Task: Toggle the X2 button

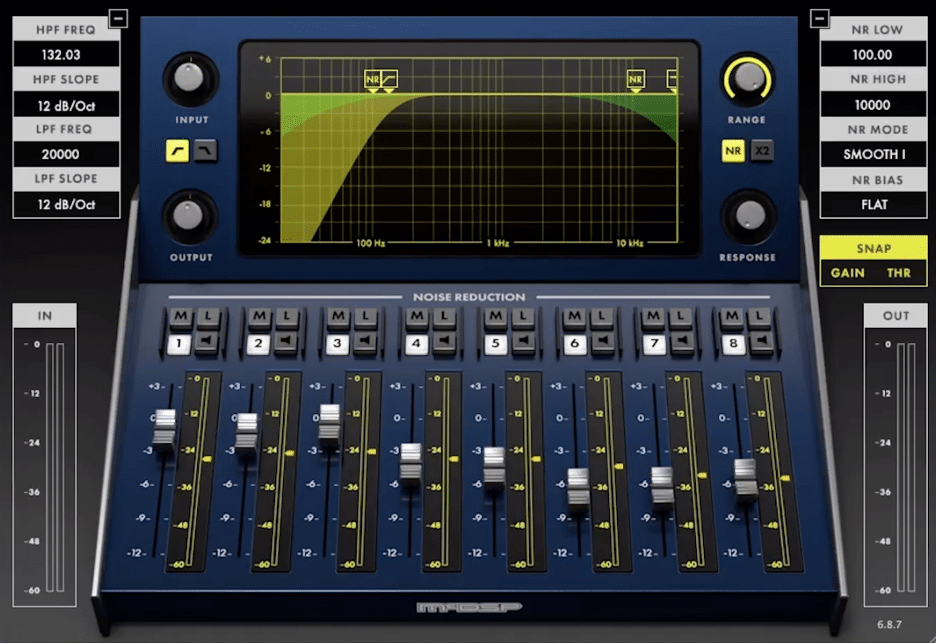Action: 763,151
